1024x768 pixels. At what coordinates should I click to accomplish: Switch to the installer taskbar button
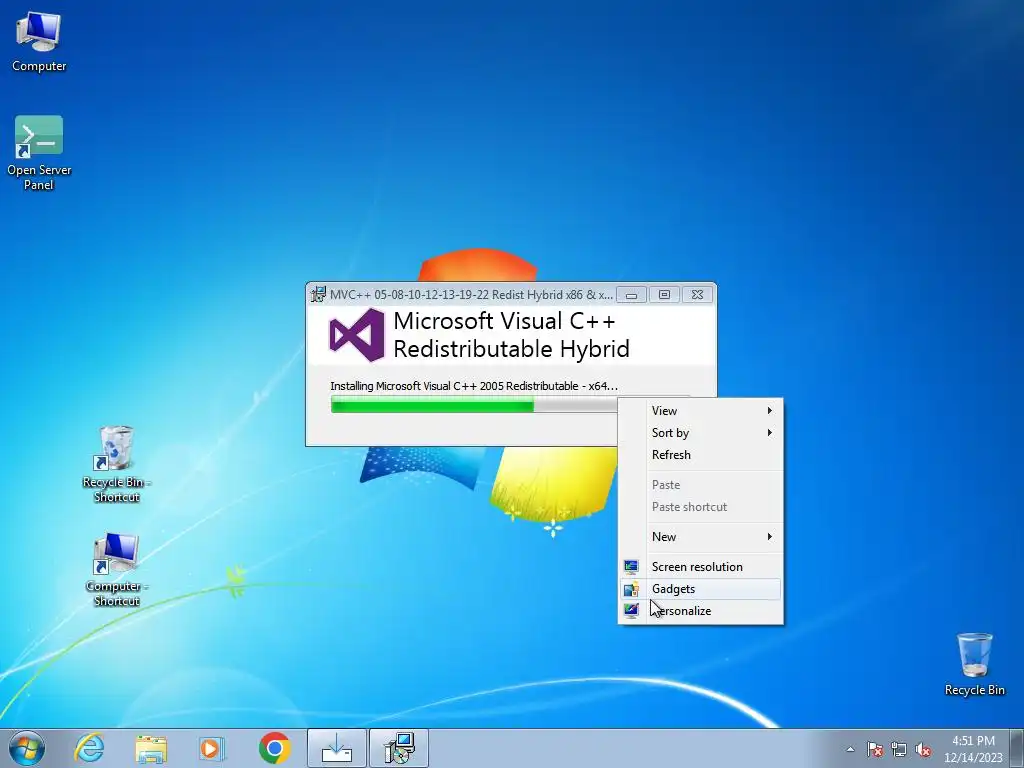[399, 748]
